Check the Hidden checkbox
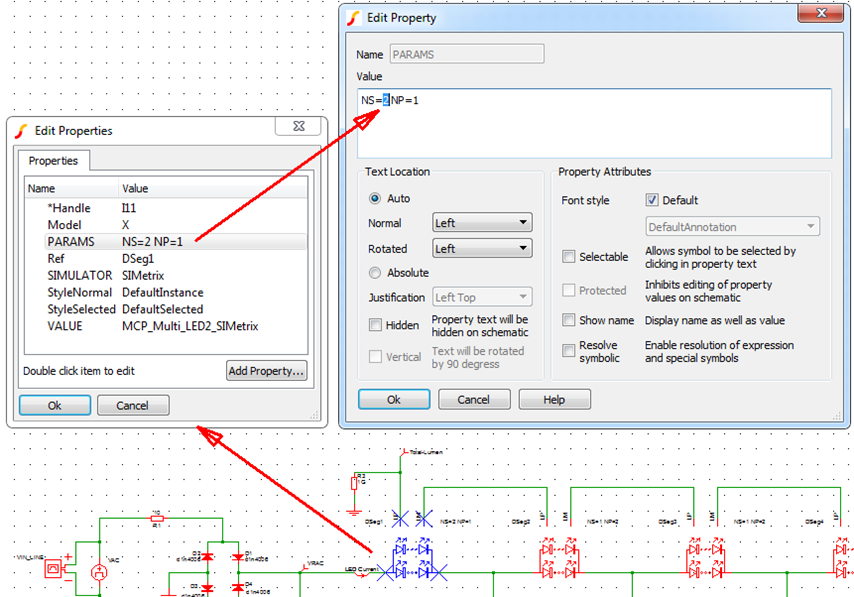The width and height of the screenshot is (854, 597). coord(375,325)
